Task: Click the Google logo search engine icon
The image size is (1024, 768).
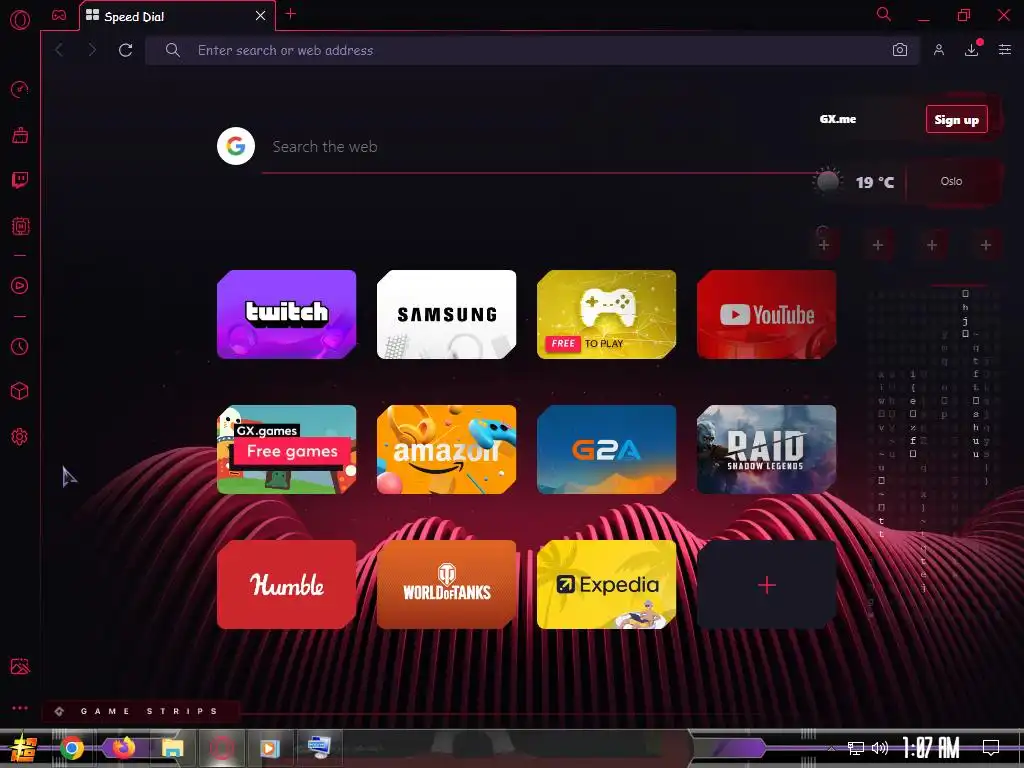Action: pos(236,146)
